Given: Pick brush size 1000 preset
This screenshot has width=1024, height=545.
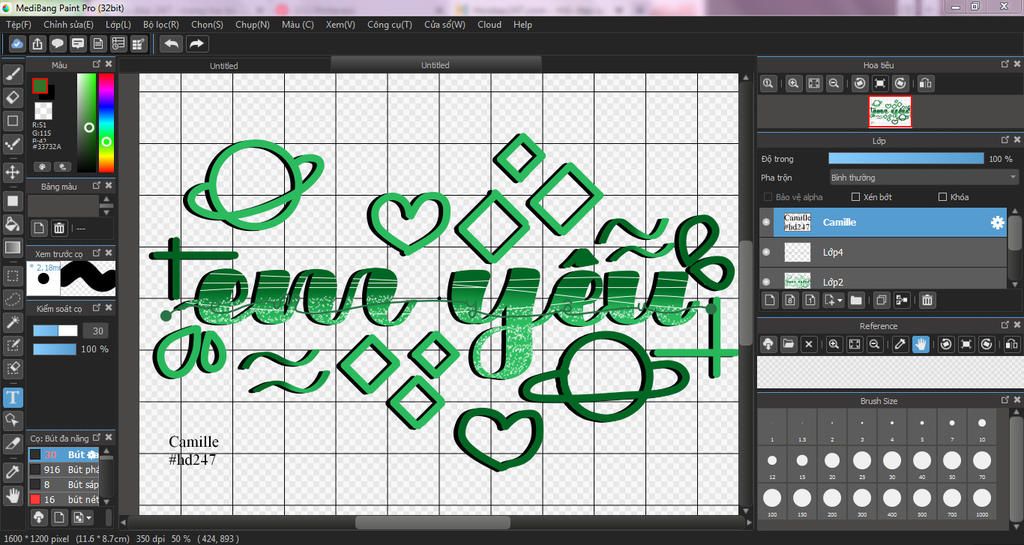Looking at the screenshot, I should (x=982, y=501).
